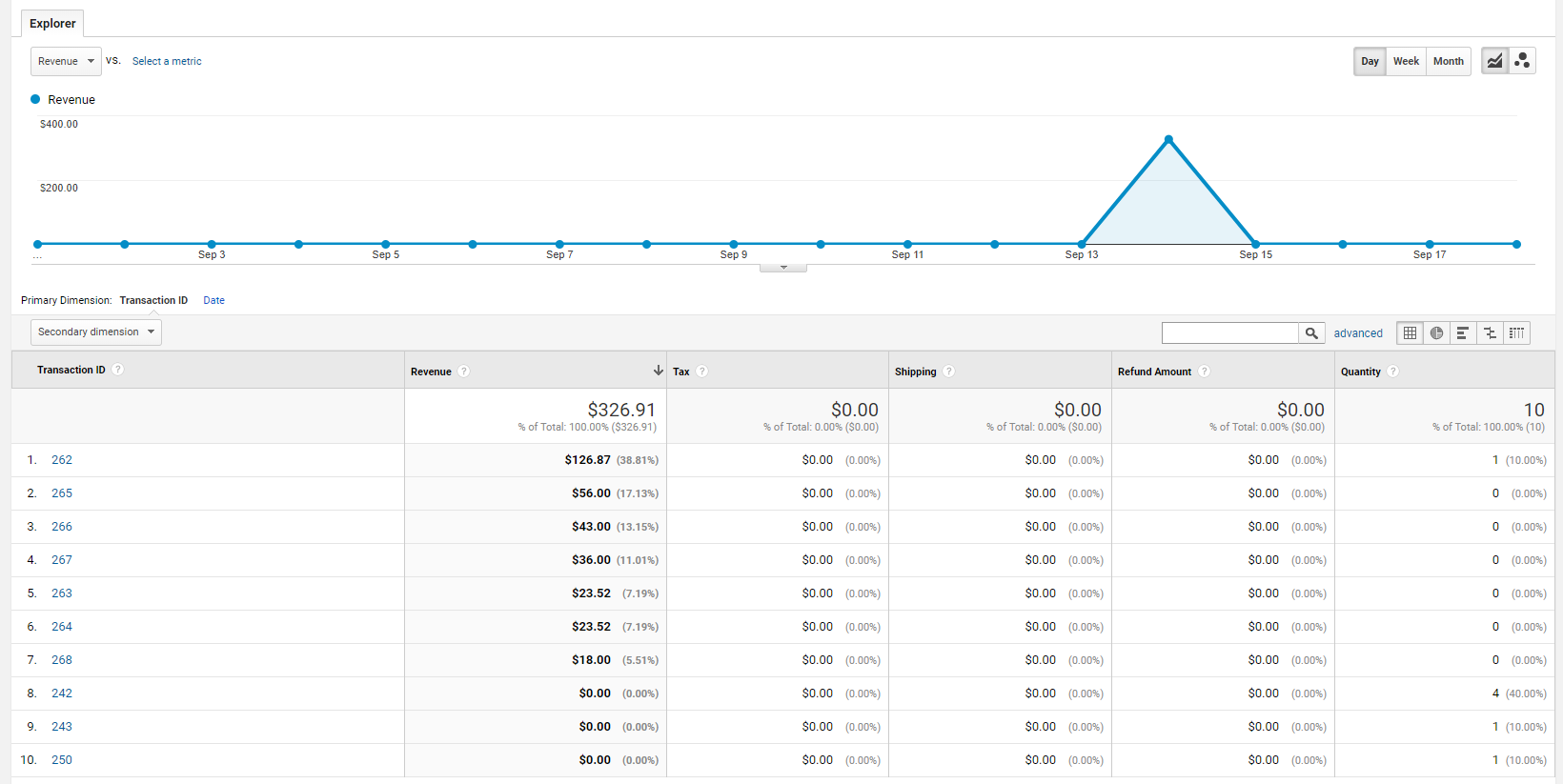Click the total revenue $326.91
The height and width of the screenshot is (784, 1563).
point(621,410)
